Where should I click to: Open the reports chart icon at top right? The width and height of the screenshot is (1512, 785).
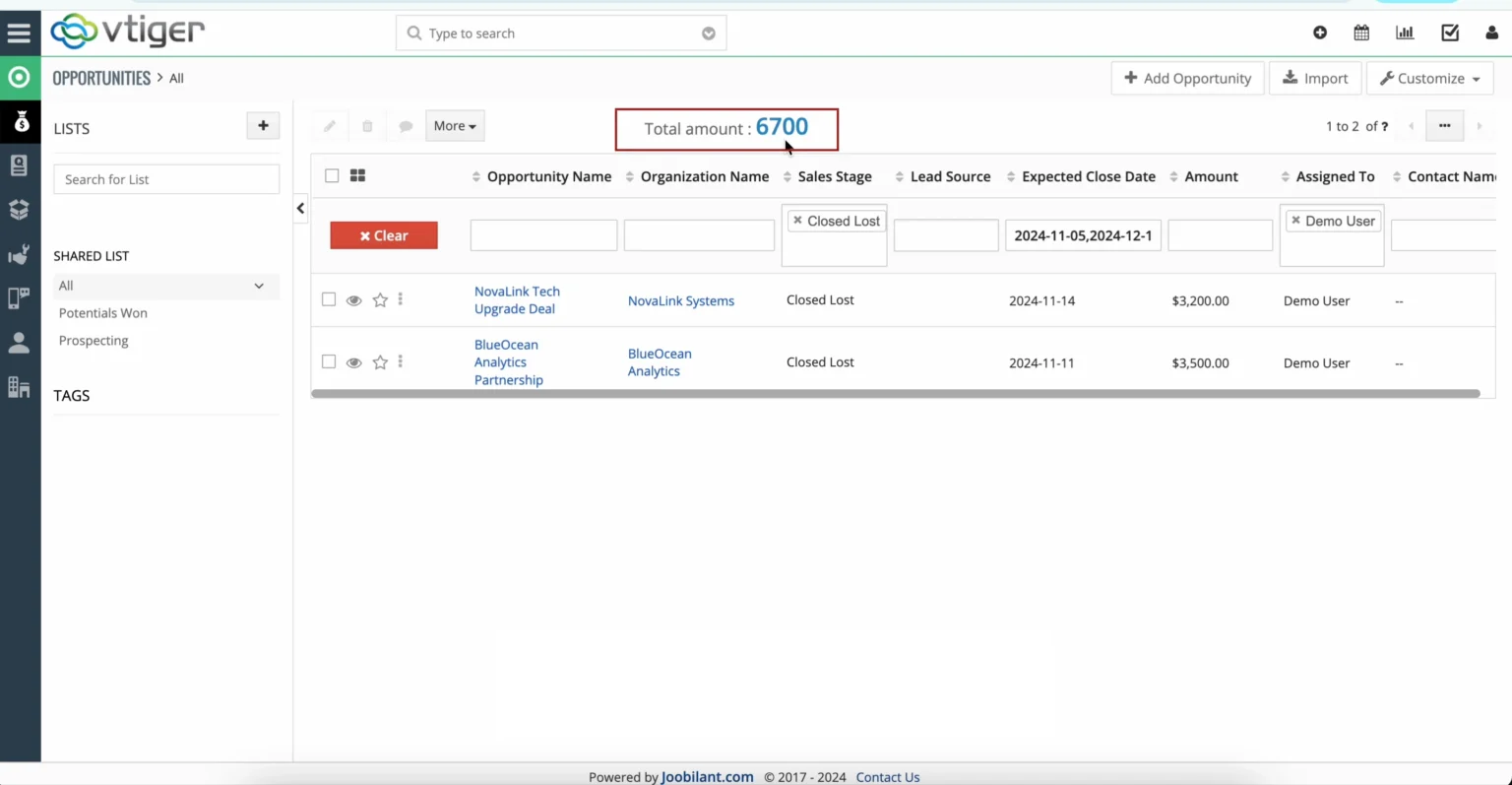pos(1405,33)
